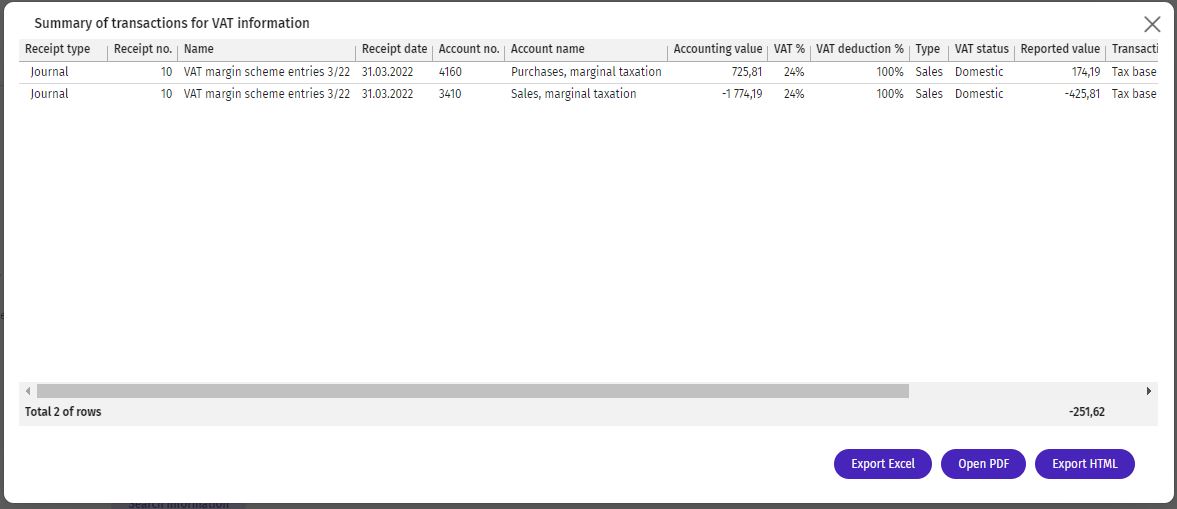Viewport: 1177px width, 509px height.
Task: Click the Name column header
Action: [x=198, y=49]
